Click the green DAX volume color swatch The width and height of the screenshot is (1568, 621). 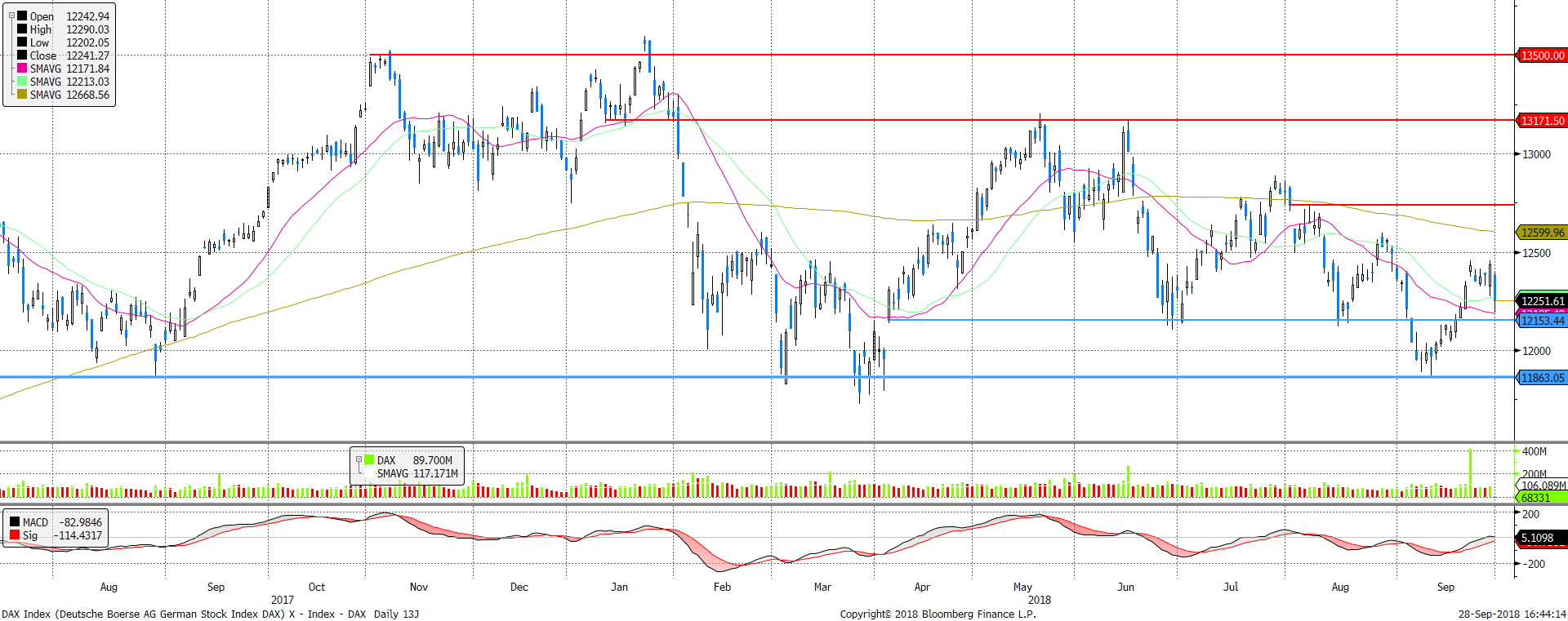tap(369, 459)
